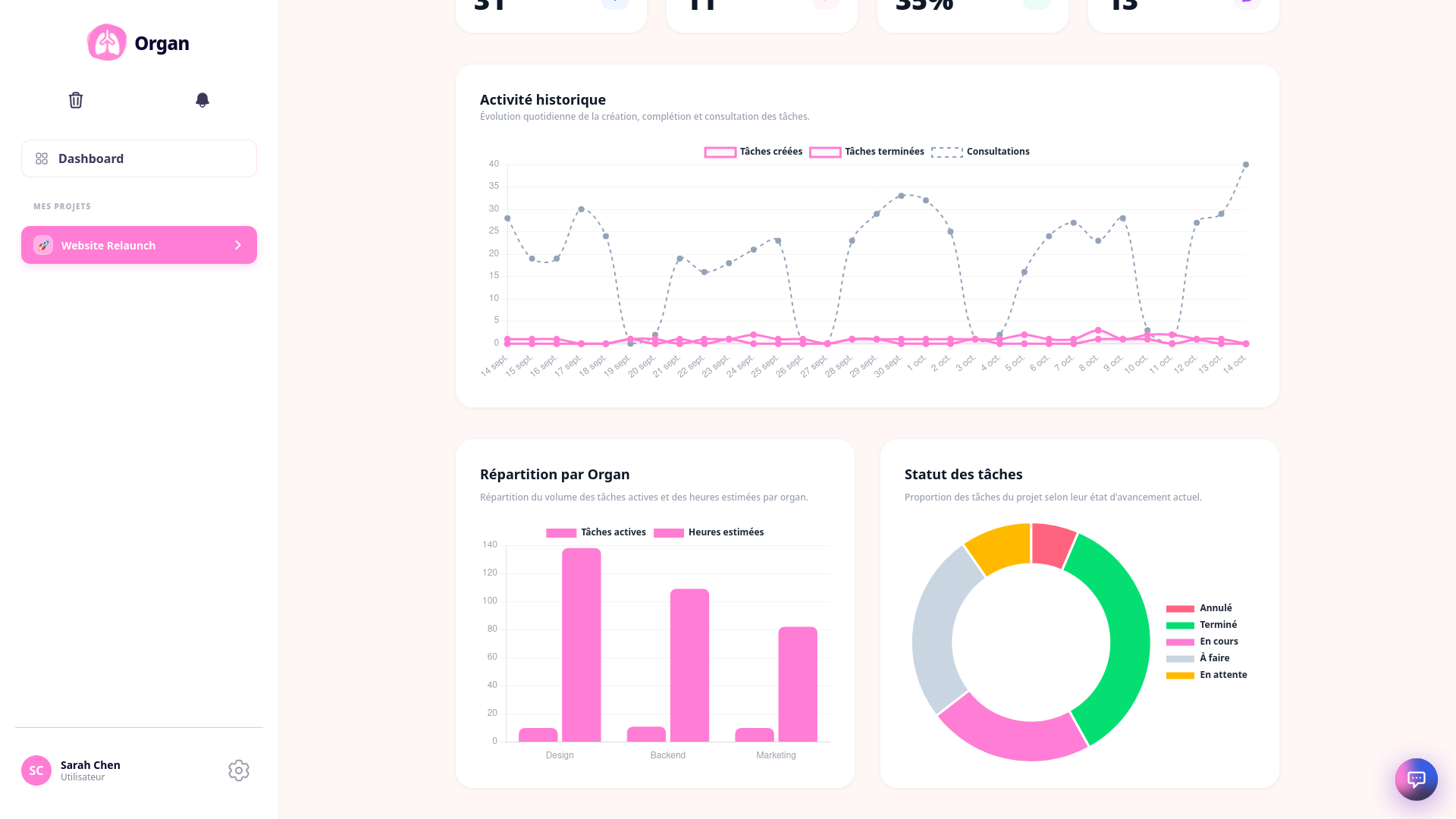Screen dimensions: 1456x819
Task: Click the Activité historique heading
Action: (x=543, y=99)
